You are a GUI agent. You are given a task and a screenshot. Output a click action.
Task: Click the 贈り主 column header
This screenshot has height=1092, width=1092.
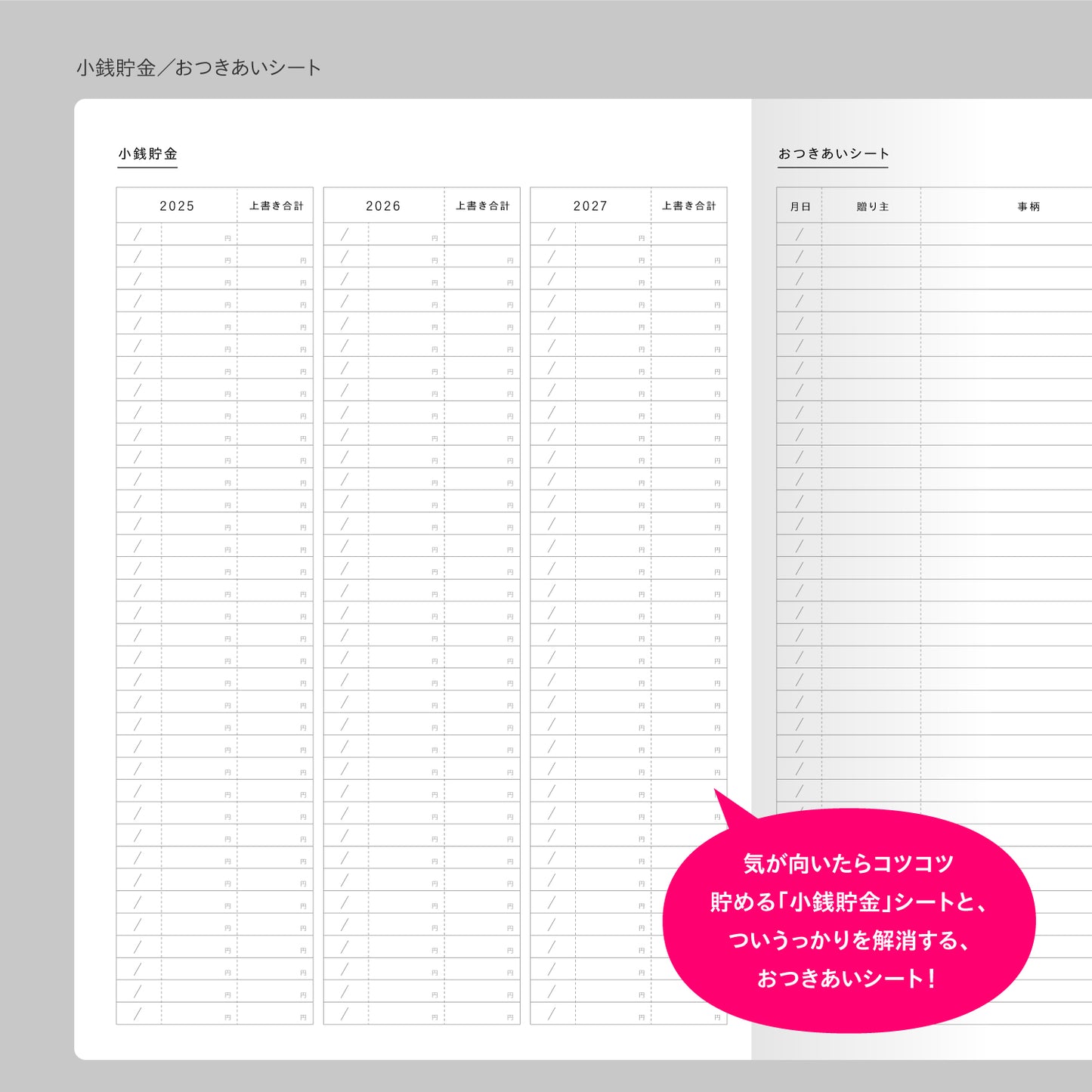pyautogui.click(x=872, y=206)
